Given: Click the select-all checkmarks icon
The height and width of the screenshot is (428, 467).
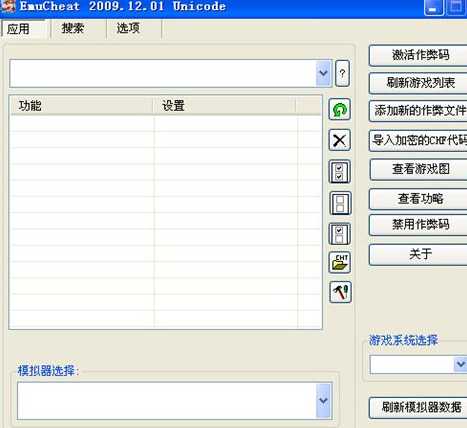Looking at the screenshot, I should click(339, 172).
